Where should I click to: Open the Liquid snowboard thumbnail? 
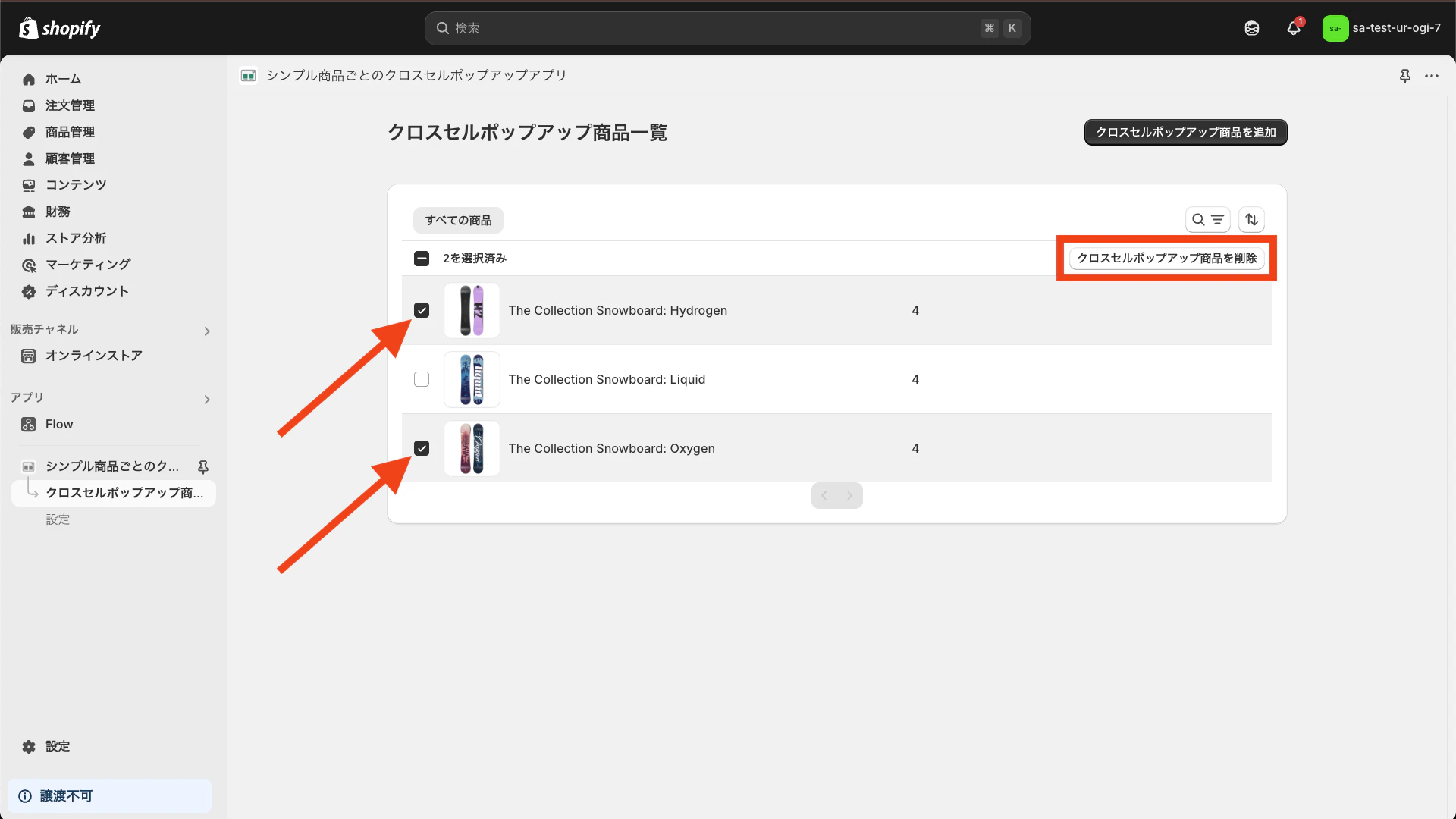pos(472,379)
